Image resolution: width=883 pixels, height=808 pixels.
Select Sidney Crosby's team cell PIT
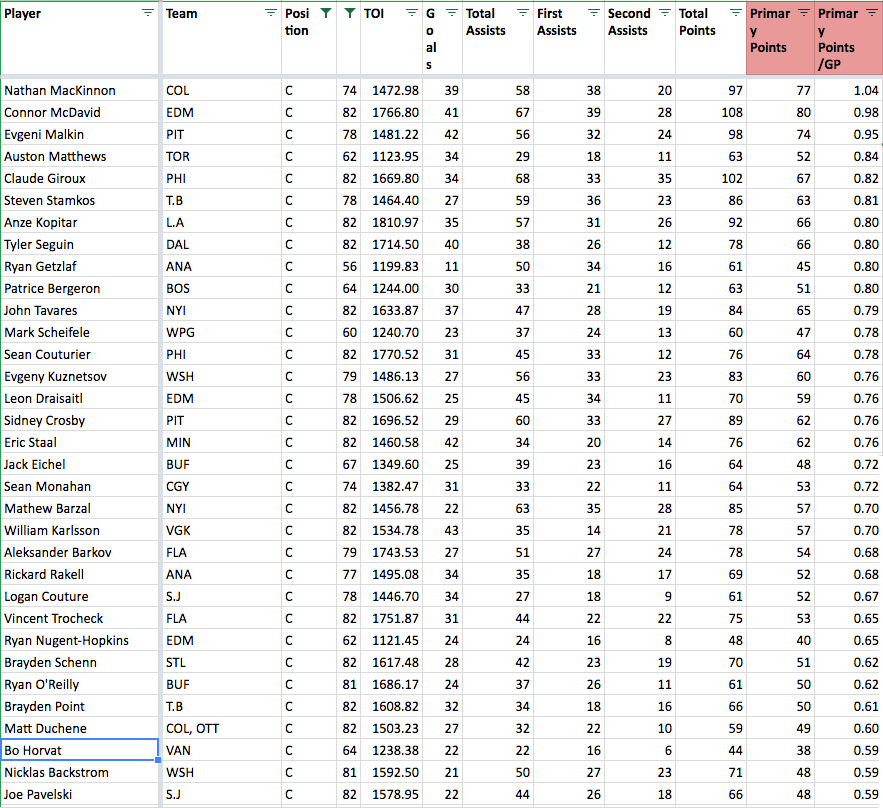(x=220, y=420)
